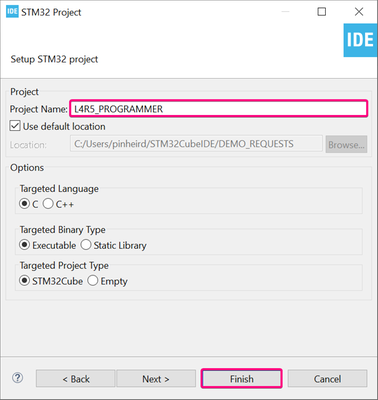Click the Targeted Language group label
378x400 pixels.
click(x=59, y=189)
